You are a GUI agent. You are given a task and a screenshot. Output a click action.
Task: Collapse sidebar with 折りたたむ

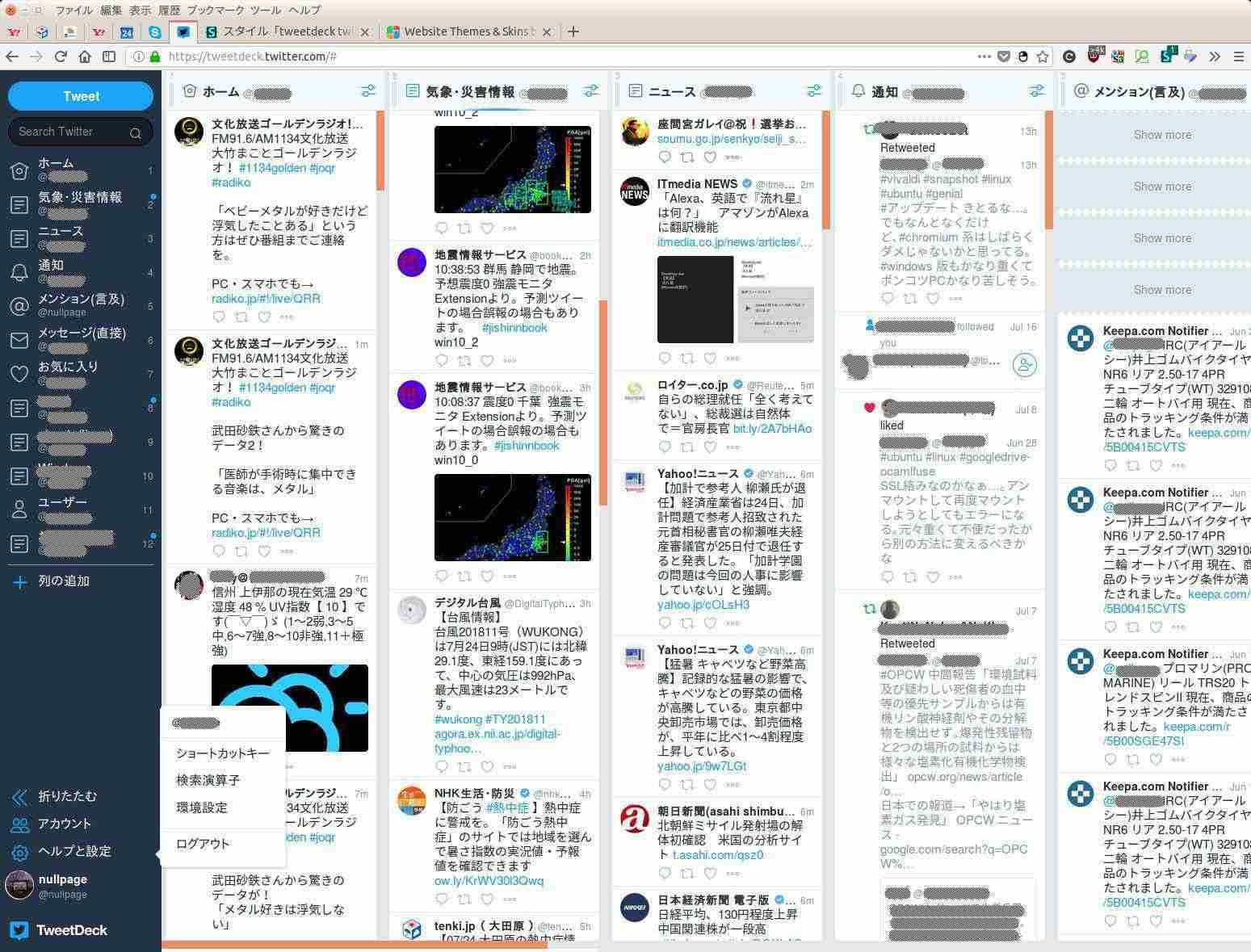[55, 797]
